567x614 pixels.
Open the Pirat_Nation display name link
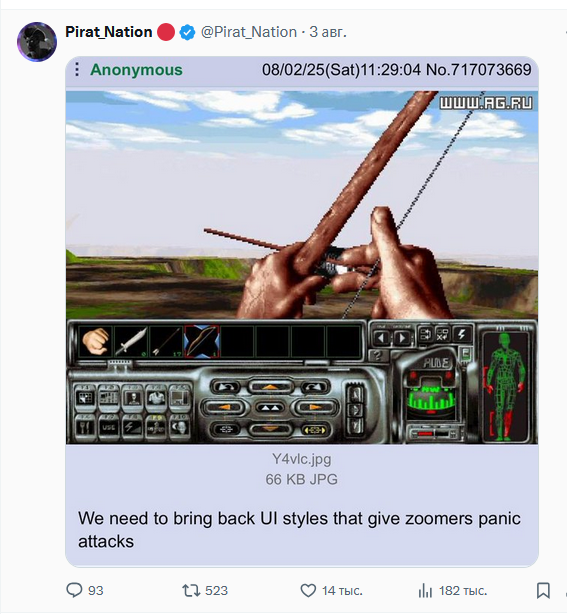click(x=108, y=32)
